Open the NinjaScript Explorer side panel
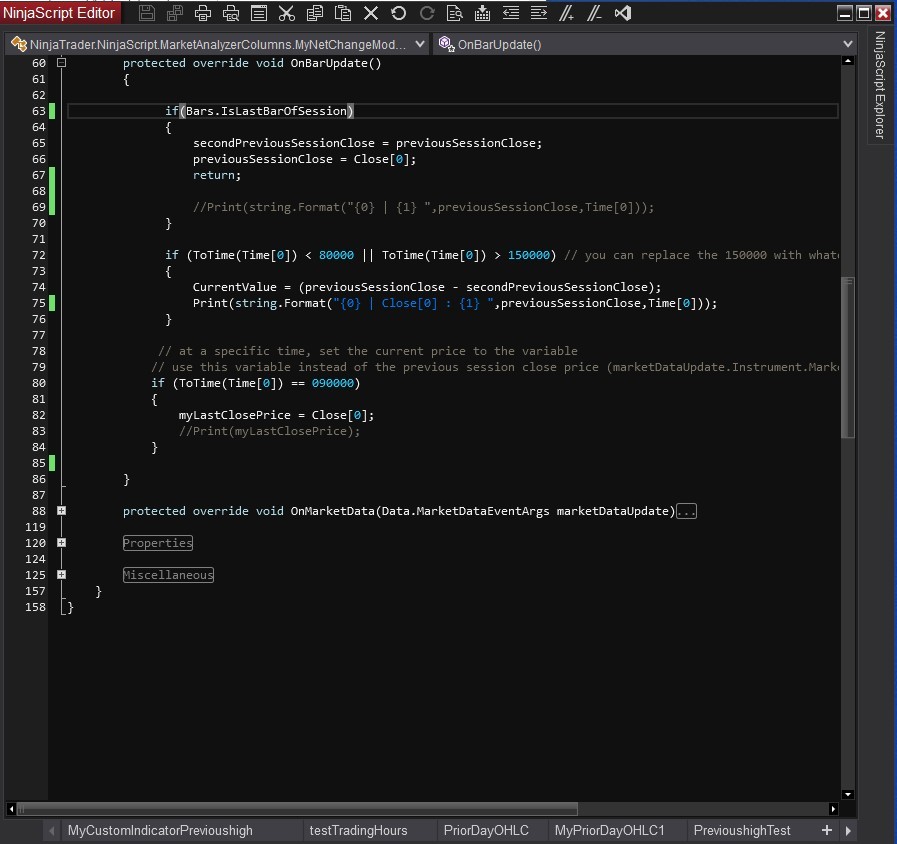Image resolution: width=897 pixels, height=844 pixels. tap(880, 85)
